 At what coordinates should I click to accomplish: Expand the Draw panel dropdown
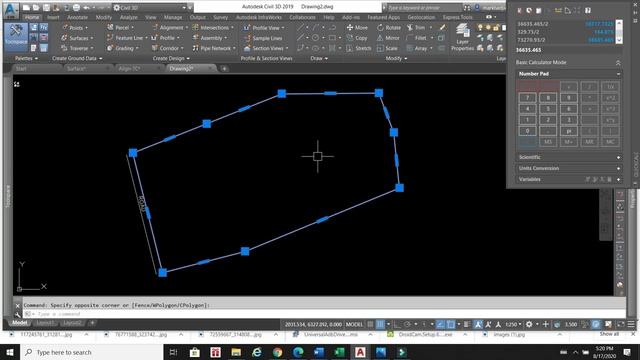[319, 58]
